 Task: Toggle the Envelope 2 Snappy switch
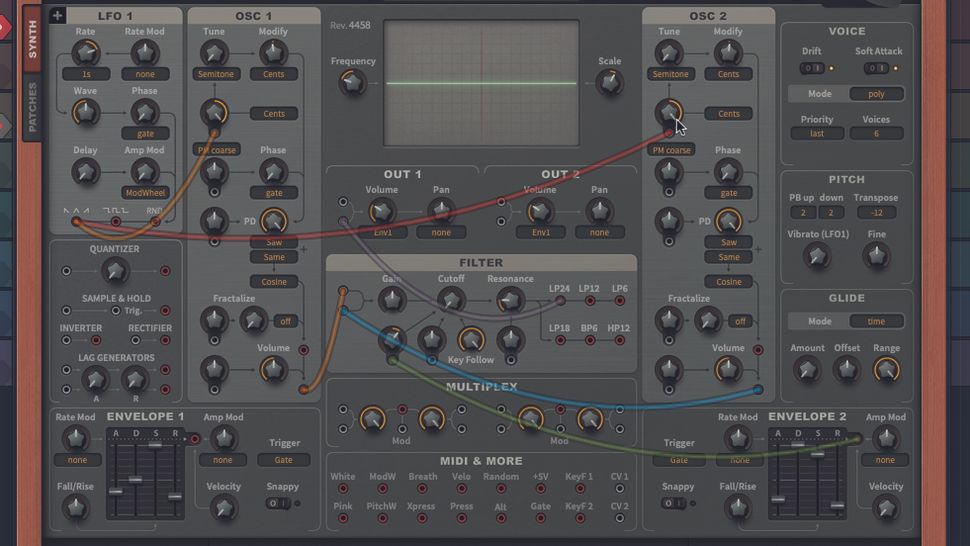(x=672, y=503)
